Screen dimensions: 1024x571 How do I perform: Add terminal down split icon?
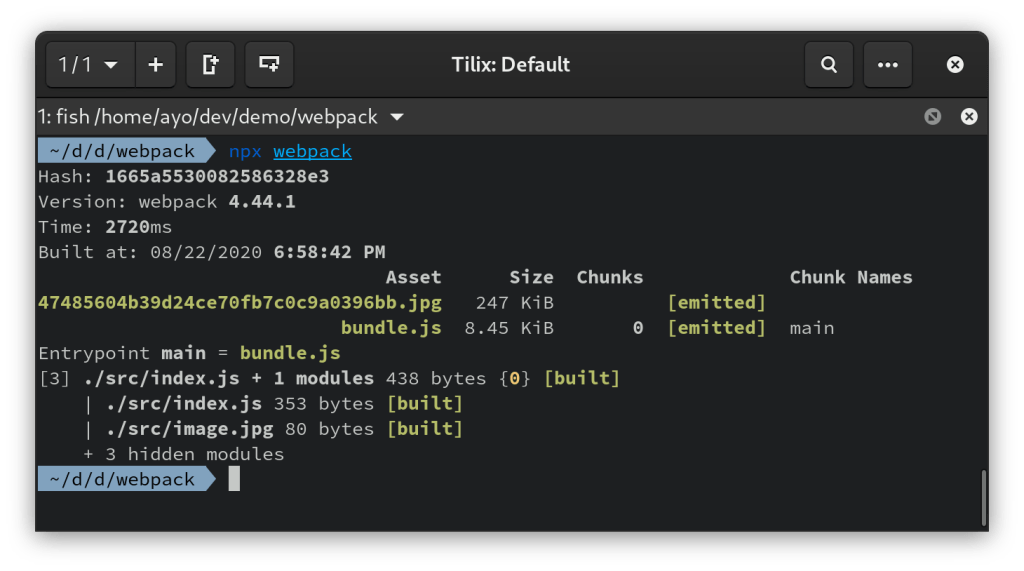pyautogui.click(x=269, y=65)
